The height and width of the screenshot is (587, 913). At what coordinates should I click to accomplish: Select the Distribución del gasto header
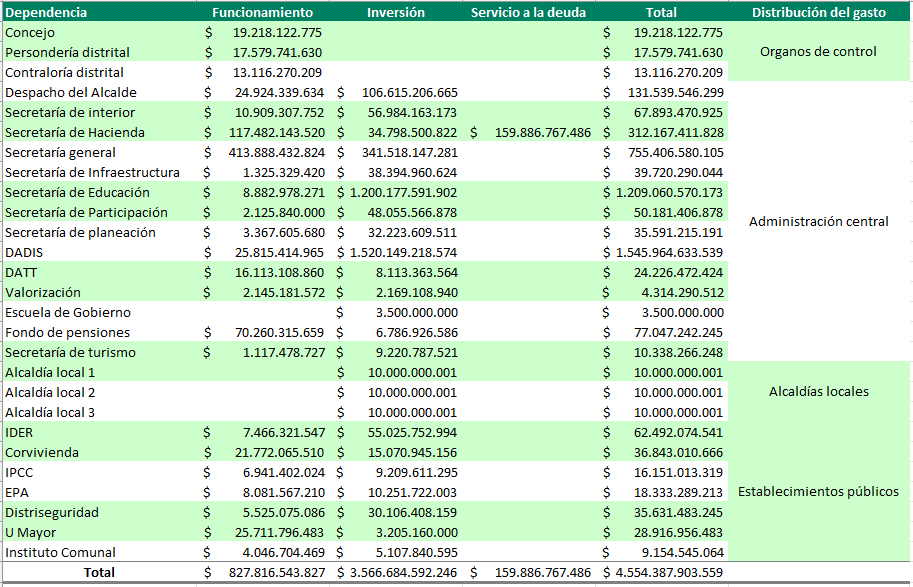click(818, 12)
